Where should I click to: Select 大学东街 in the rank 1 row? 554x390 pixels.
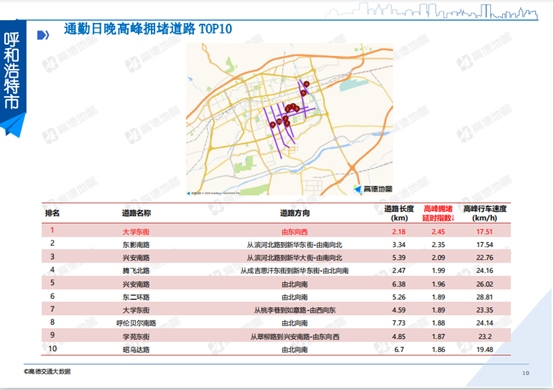(x=136, y=232)
